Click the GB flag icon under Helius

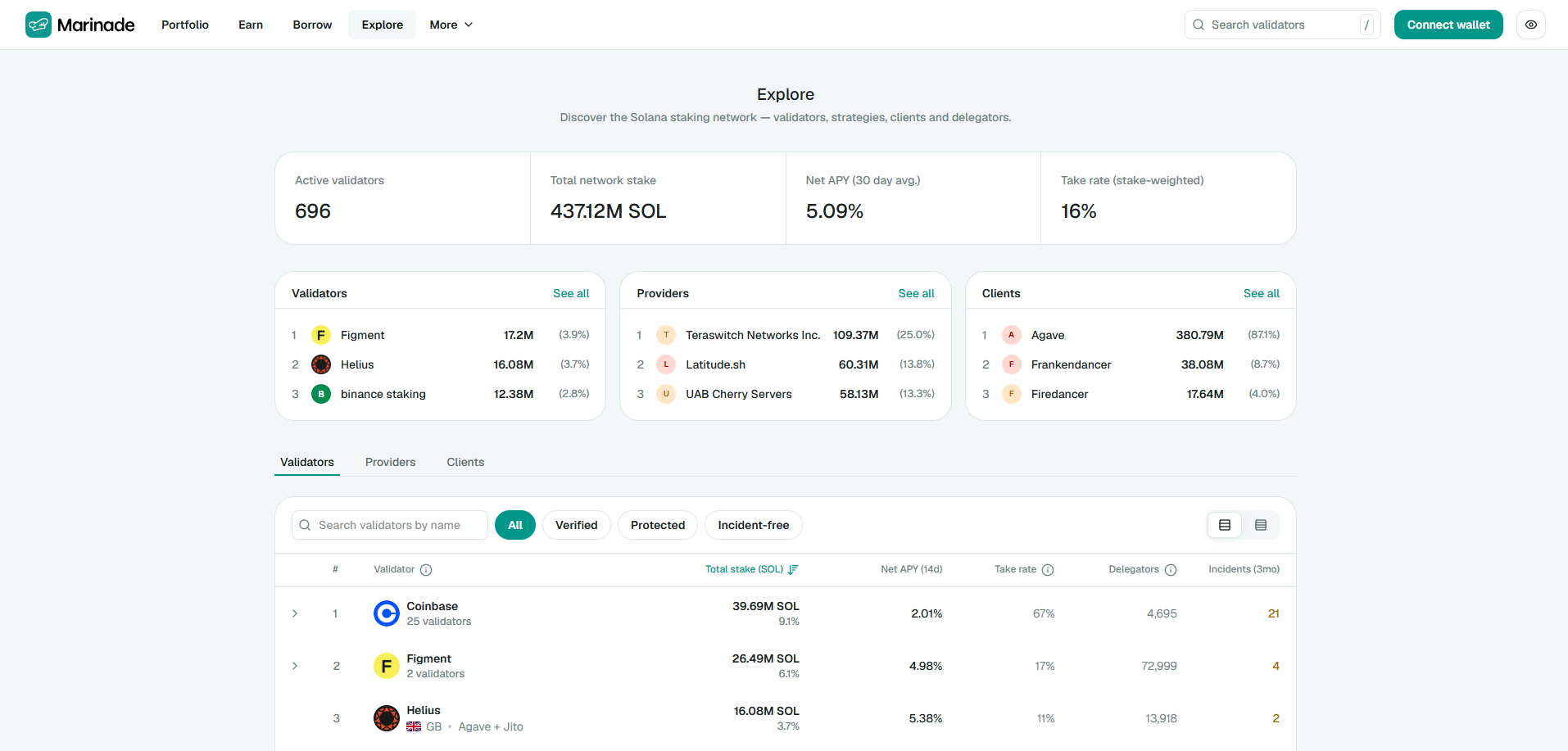click(414, 726)
